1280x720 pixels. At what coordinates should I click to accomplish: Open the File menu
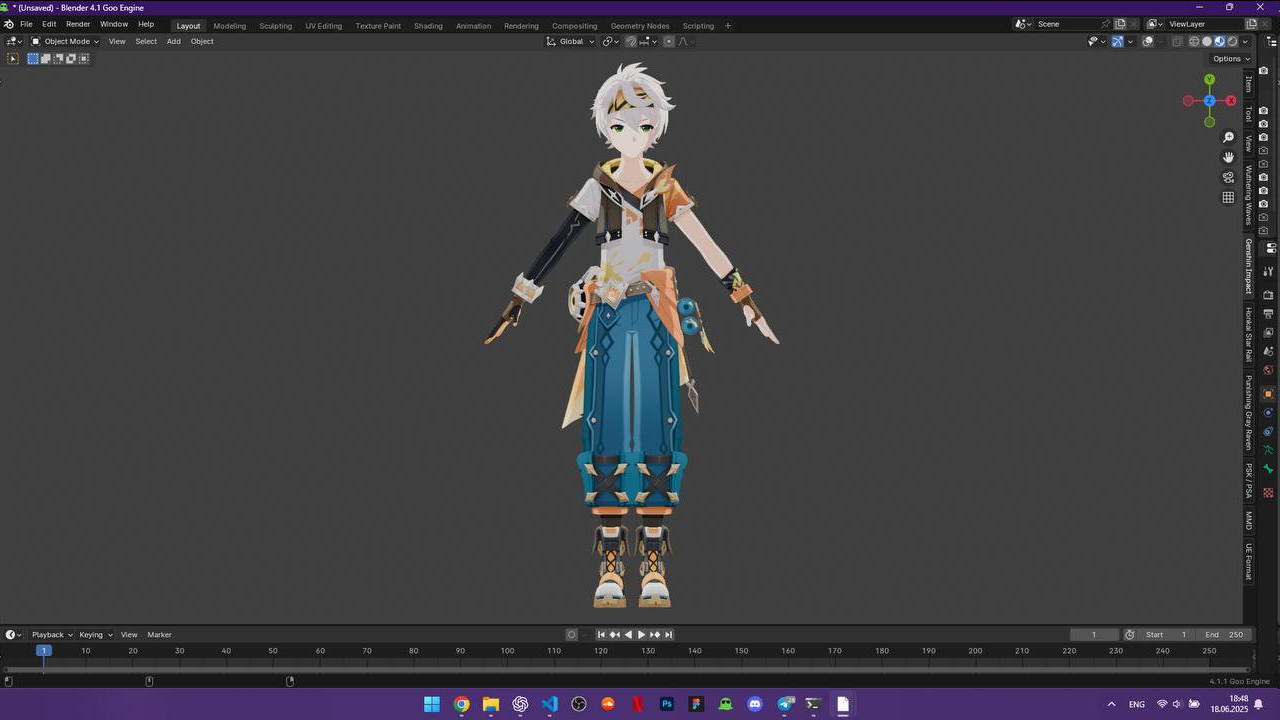pos(26,24)
